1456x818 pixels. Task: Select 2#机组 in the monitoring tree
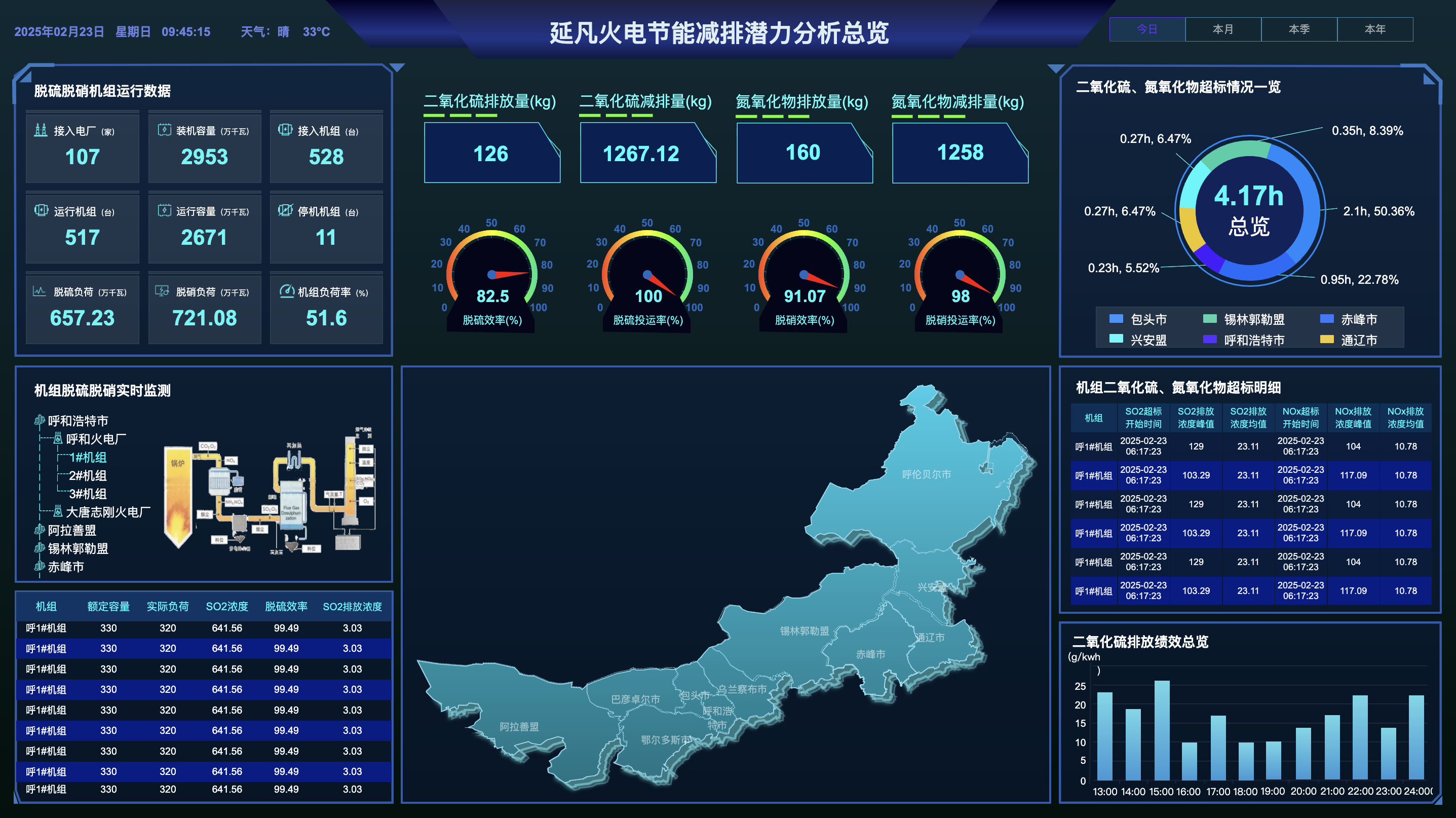tap(88, 475)
